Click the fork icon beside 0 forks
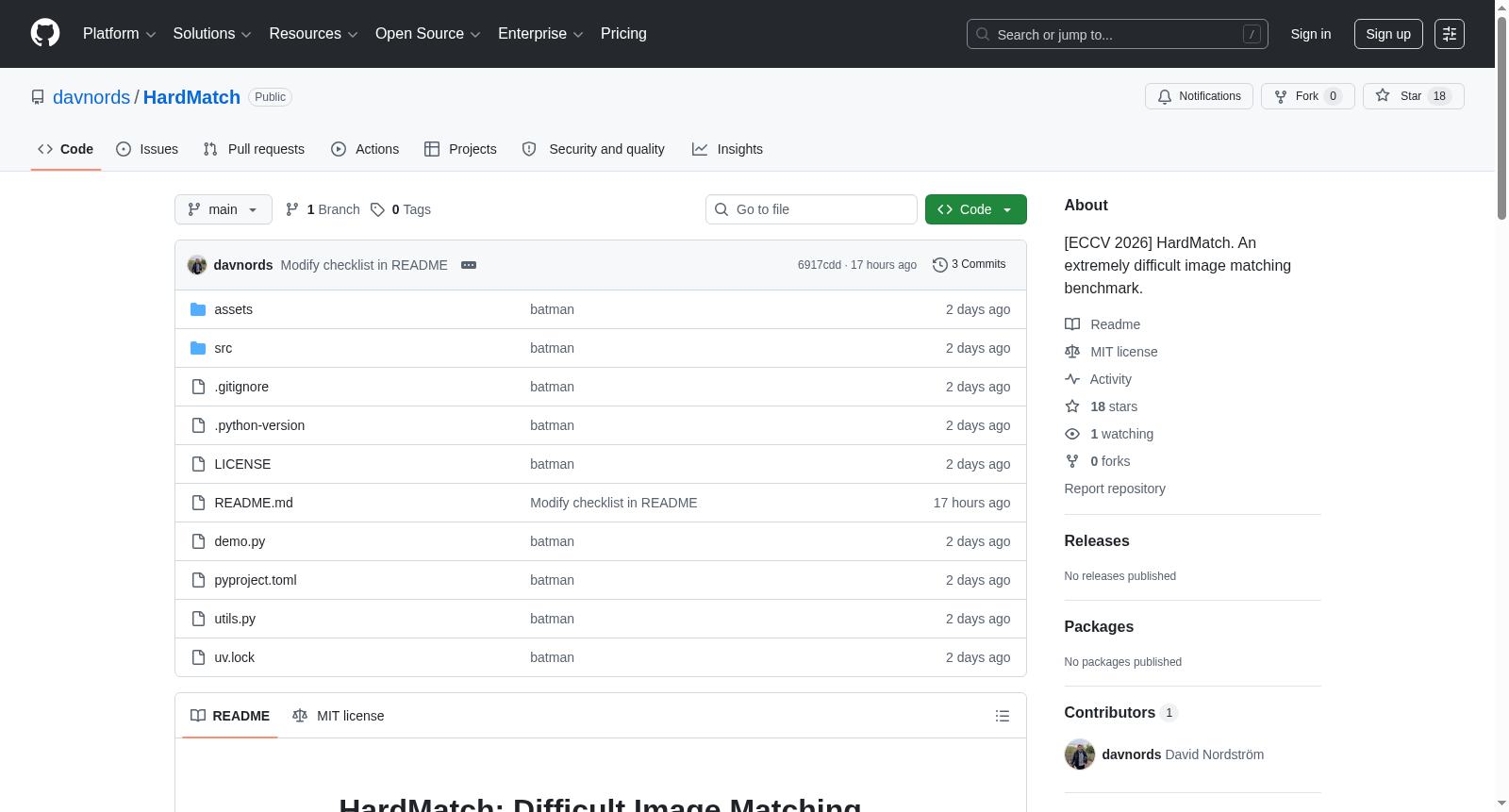 point(1072,461)
